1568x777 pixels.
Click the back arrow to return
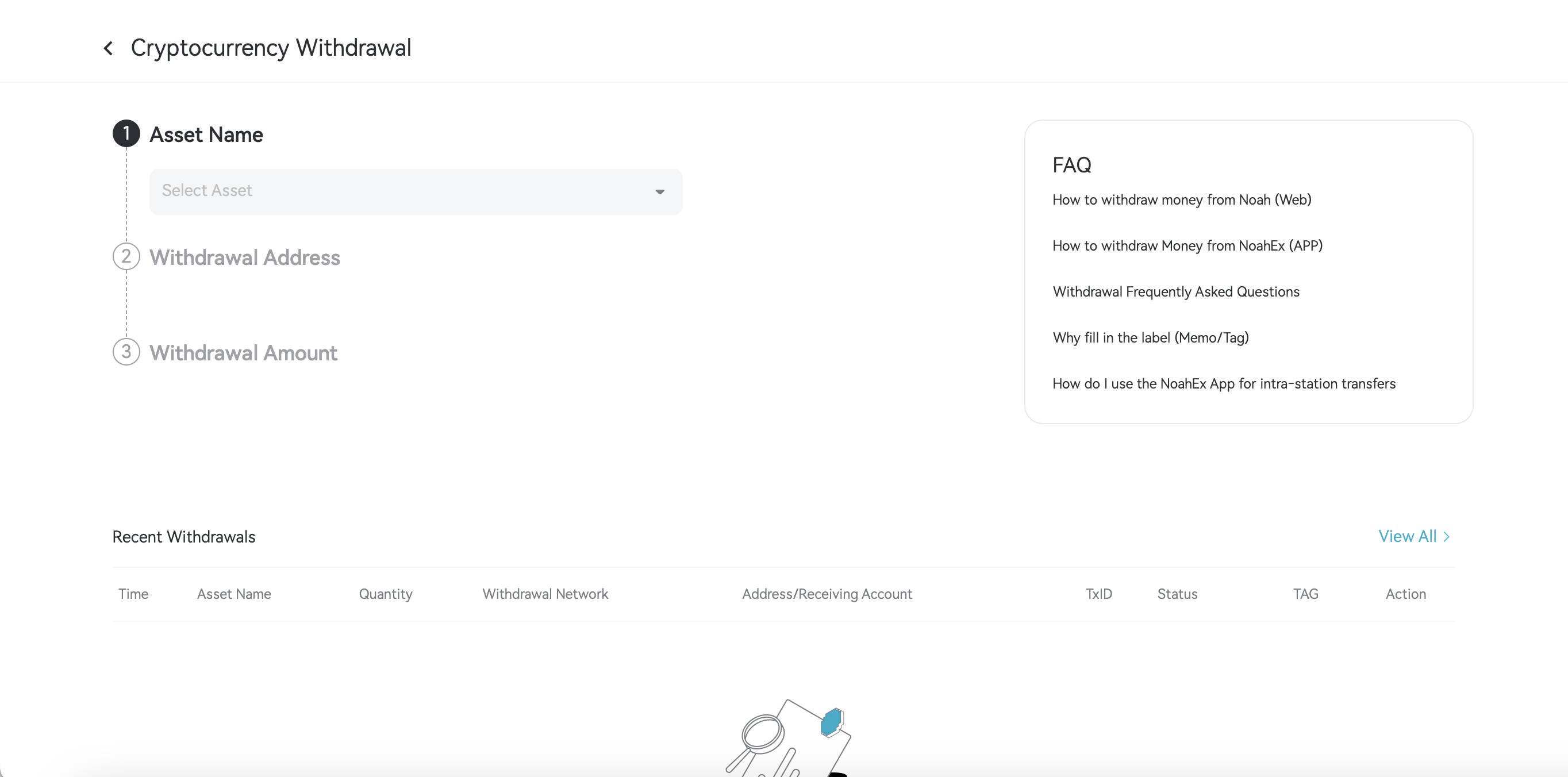[x=109, y=48]
